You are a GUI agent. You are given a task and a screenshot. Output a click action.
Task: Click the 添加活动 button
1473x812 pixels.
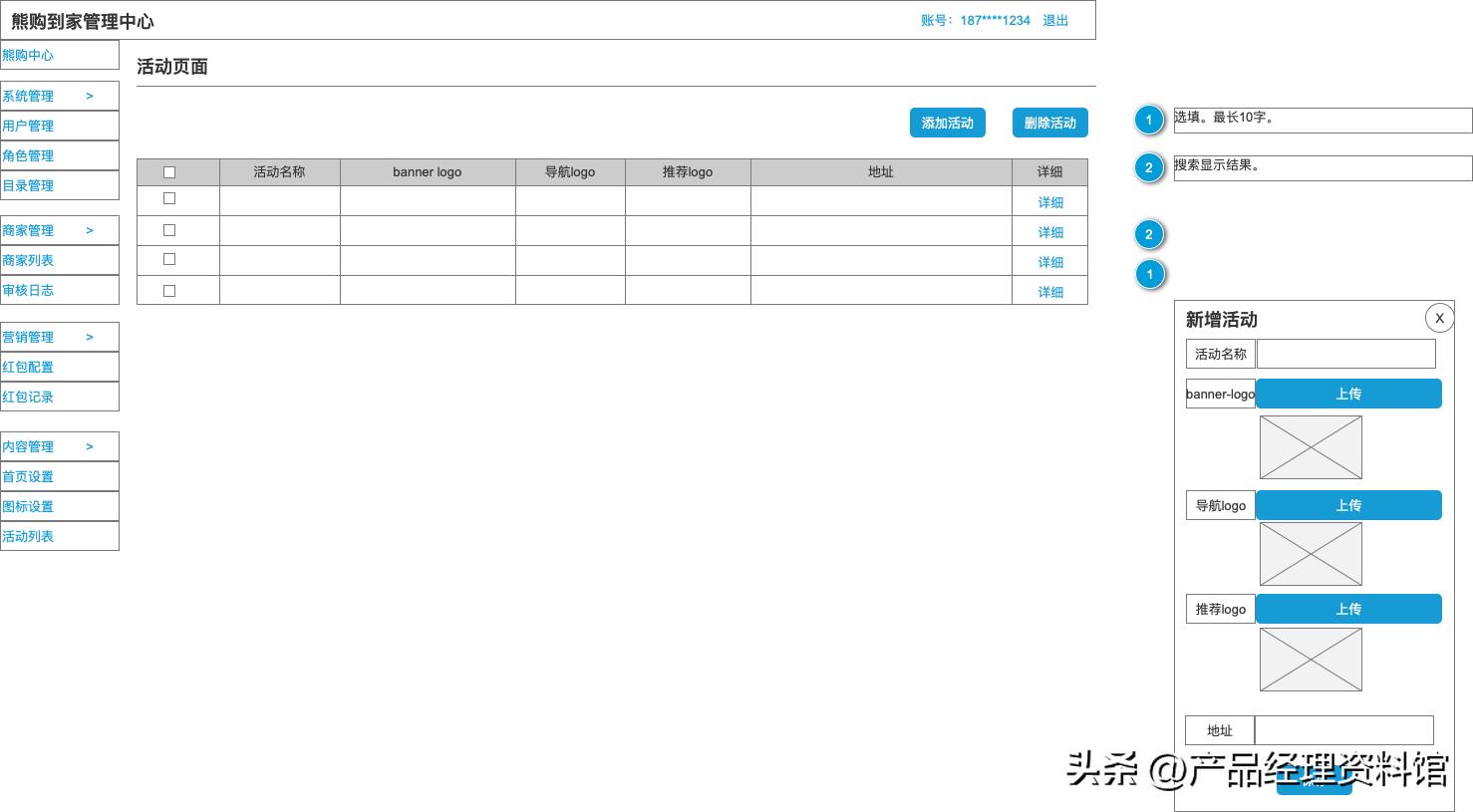pyautogui.click(x=946, y=123)
